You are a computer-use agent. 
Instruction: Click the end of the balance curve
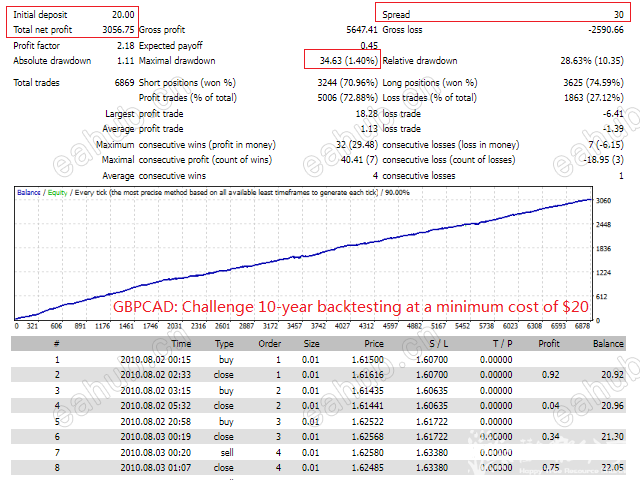(x=591, y=200)
